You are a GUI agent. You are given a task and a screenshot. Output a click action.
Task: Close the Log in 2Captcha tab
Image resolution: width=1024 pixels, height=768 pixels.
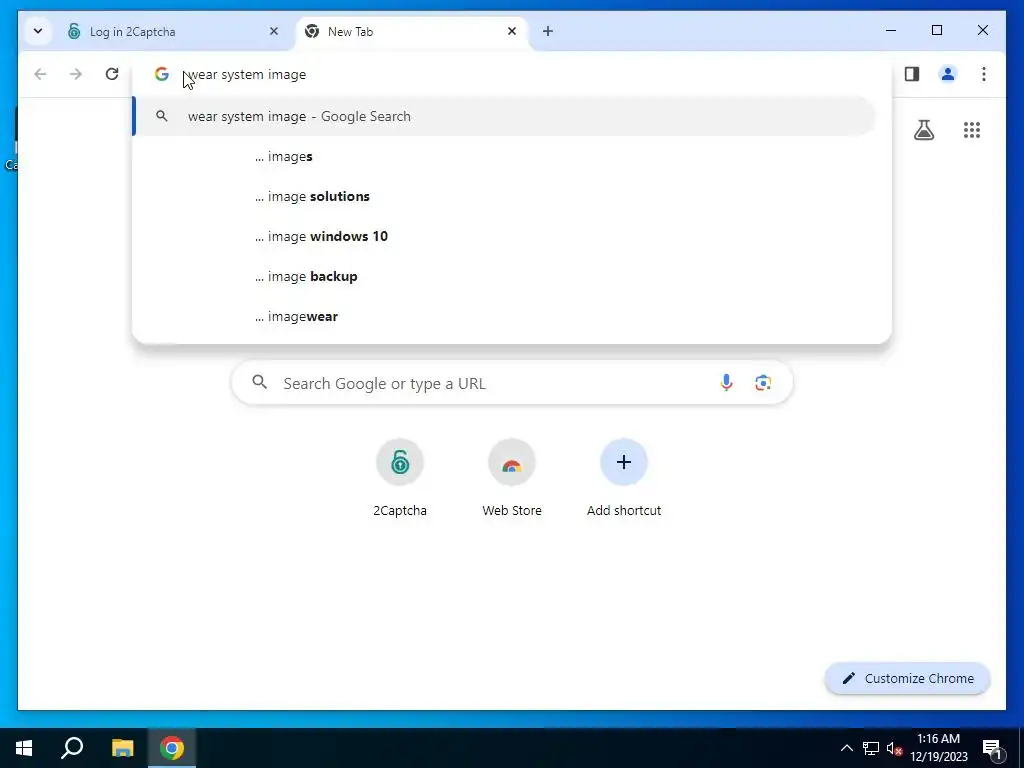pyautogui.click(x=274, y=31)
